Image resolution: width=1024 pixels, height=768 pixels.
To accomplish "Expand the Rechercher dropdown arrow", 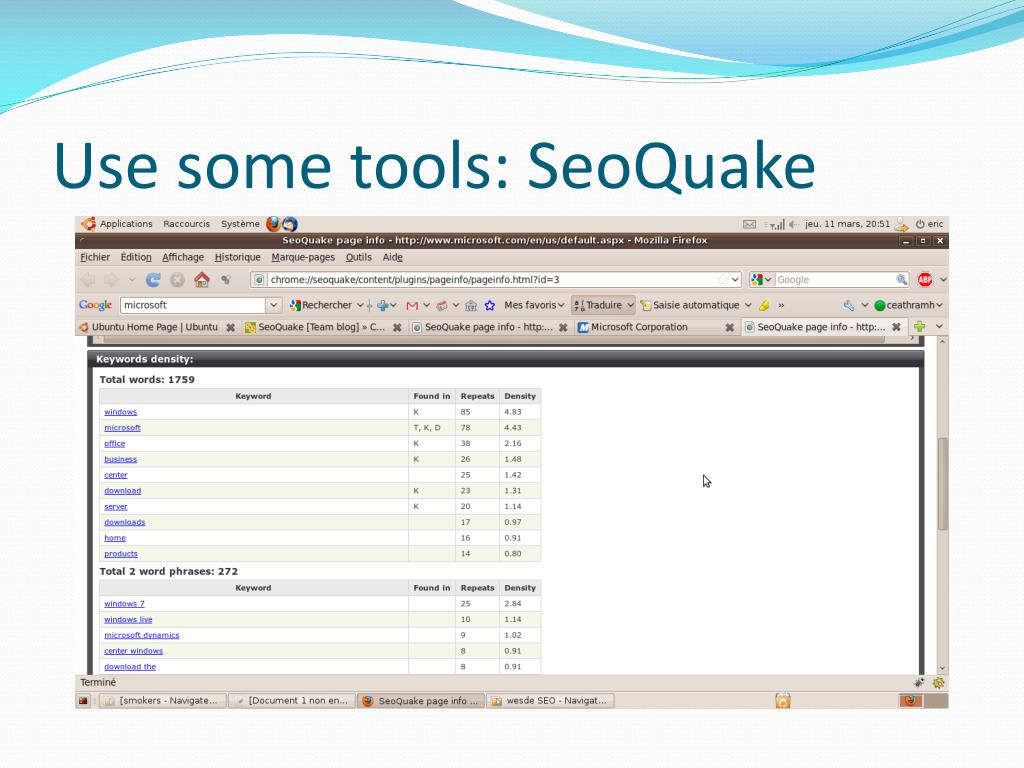I will click(x=360, y=305).
